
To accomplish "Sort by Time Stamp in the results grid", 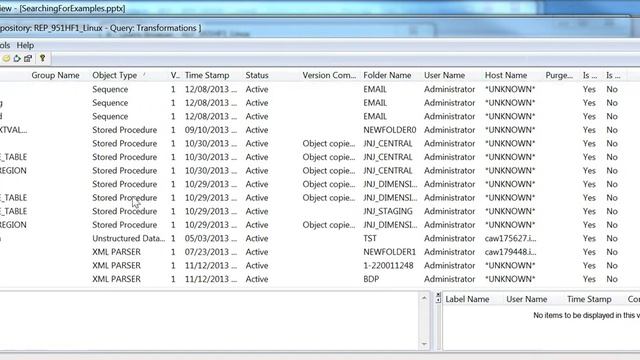I will pyautogui.click(x=207, y=76).
